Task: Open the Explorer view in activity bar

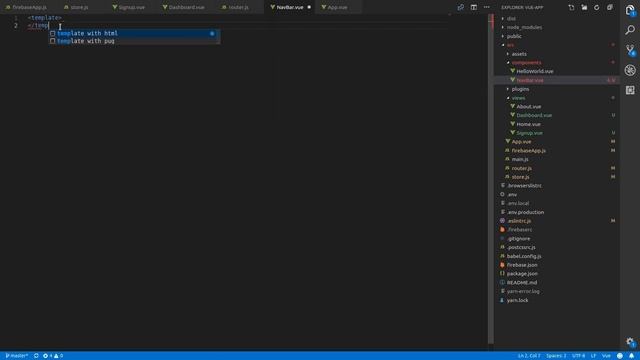Action: tap(630, 10)
